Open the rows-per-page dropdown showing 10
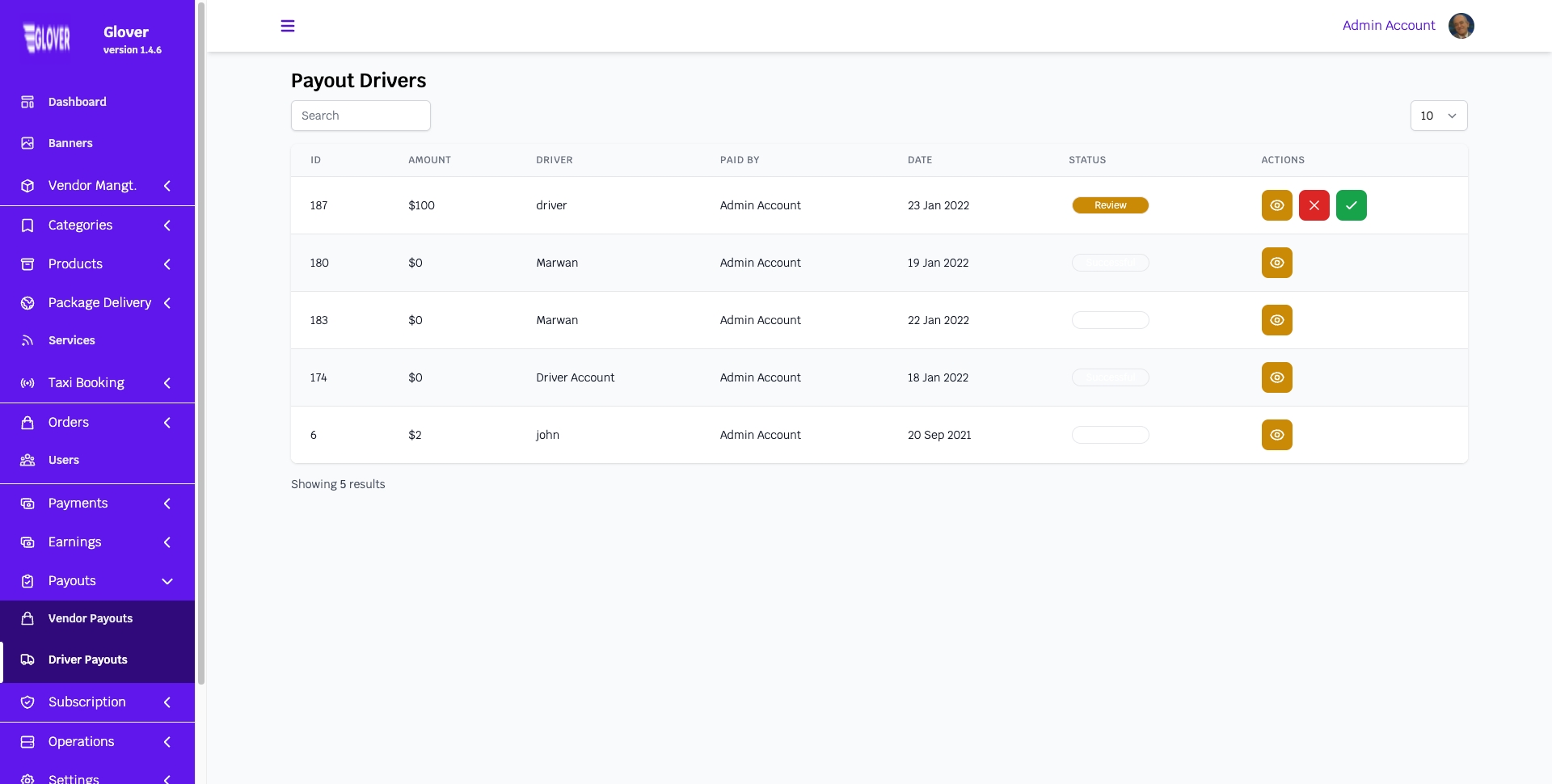 [1438, 116]
